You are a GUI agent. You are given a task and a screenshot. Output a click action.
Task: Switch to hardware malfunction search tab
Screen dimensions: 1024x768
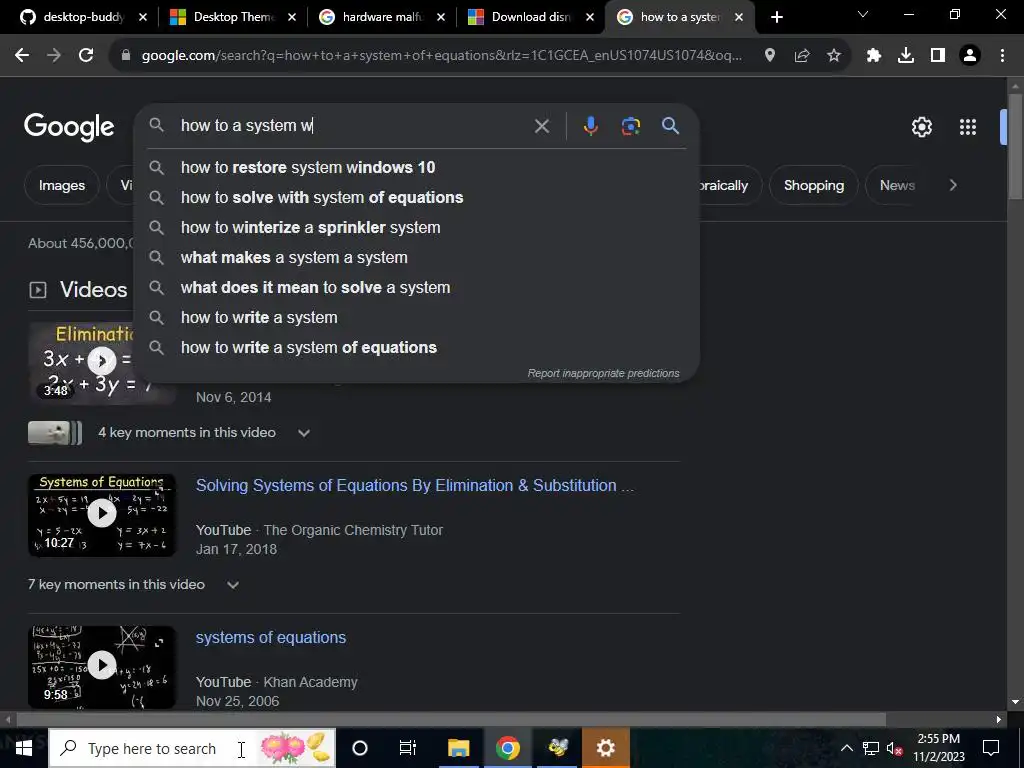pos(381,17)
